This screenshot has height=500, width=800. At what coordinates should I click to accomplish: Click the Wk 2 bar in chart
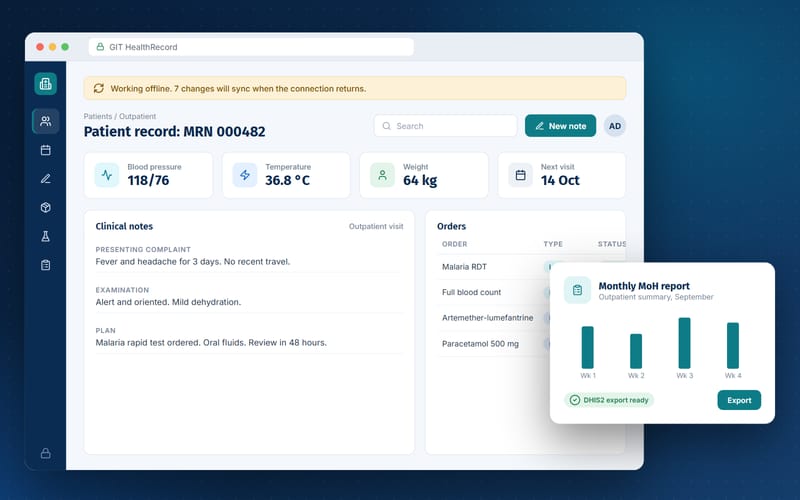[x=636, y=351]
